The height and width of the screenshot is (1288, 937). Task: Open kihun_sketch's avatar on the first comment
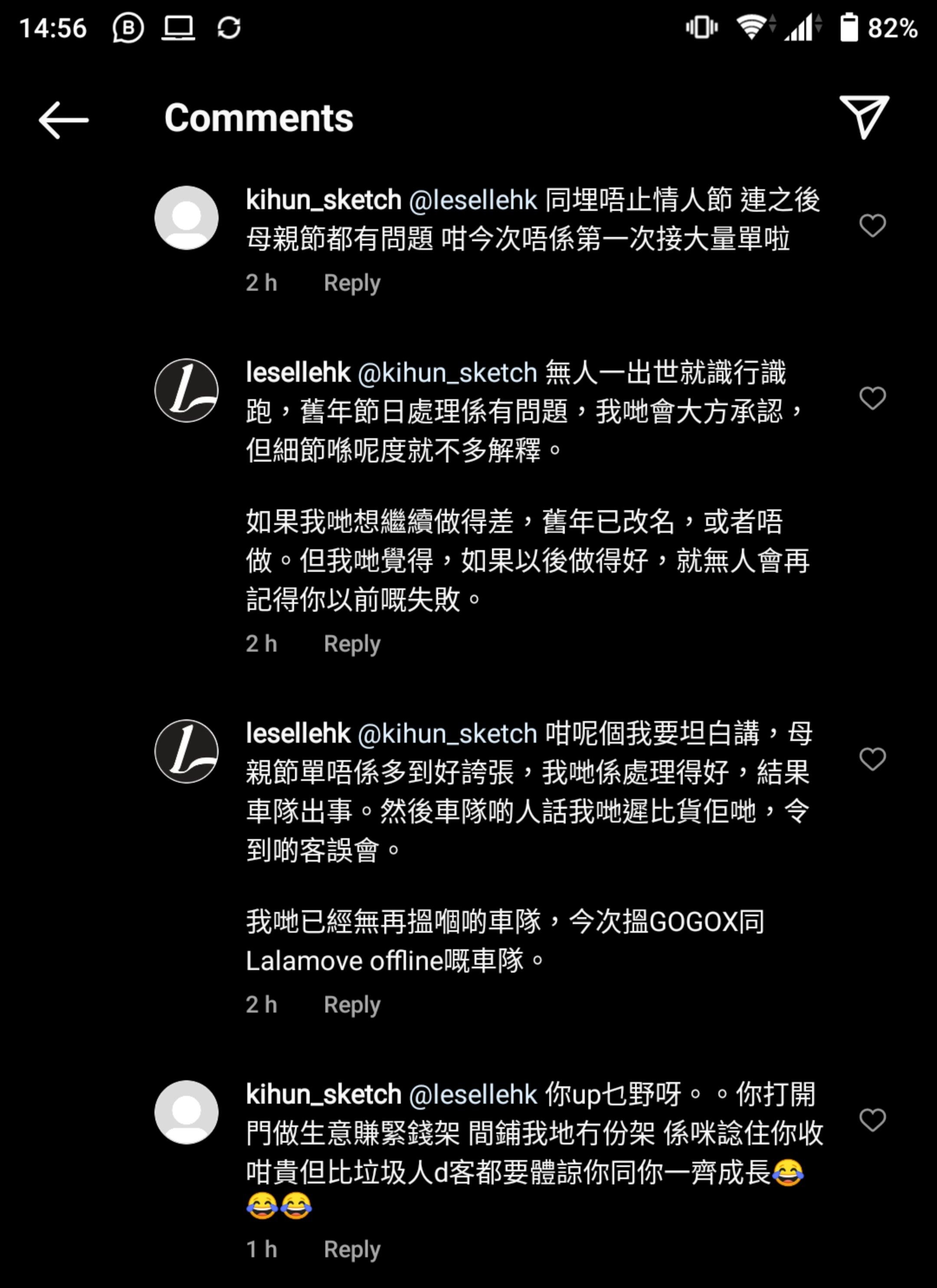[x=186, y=217]
